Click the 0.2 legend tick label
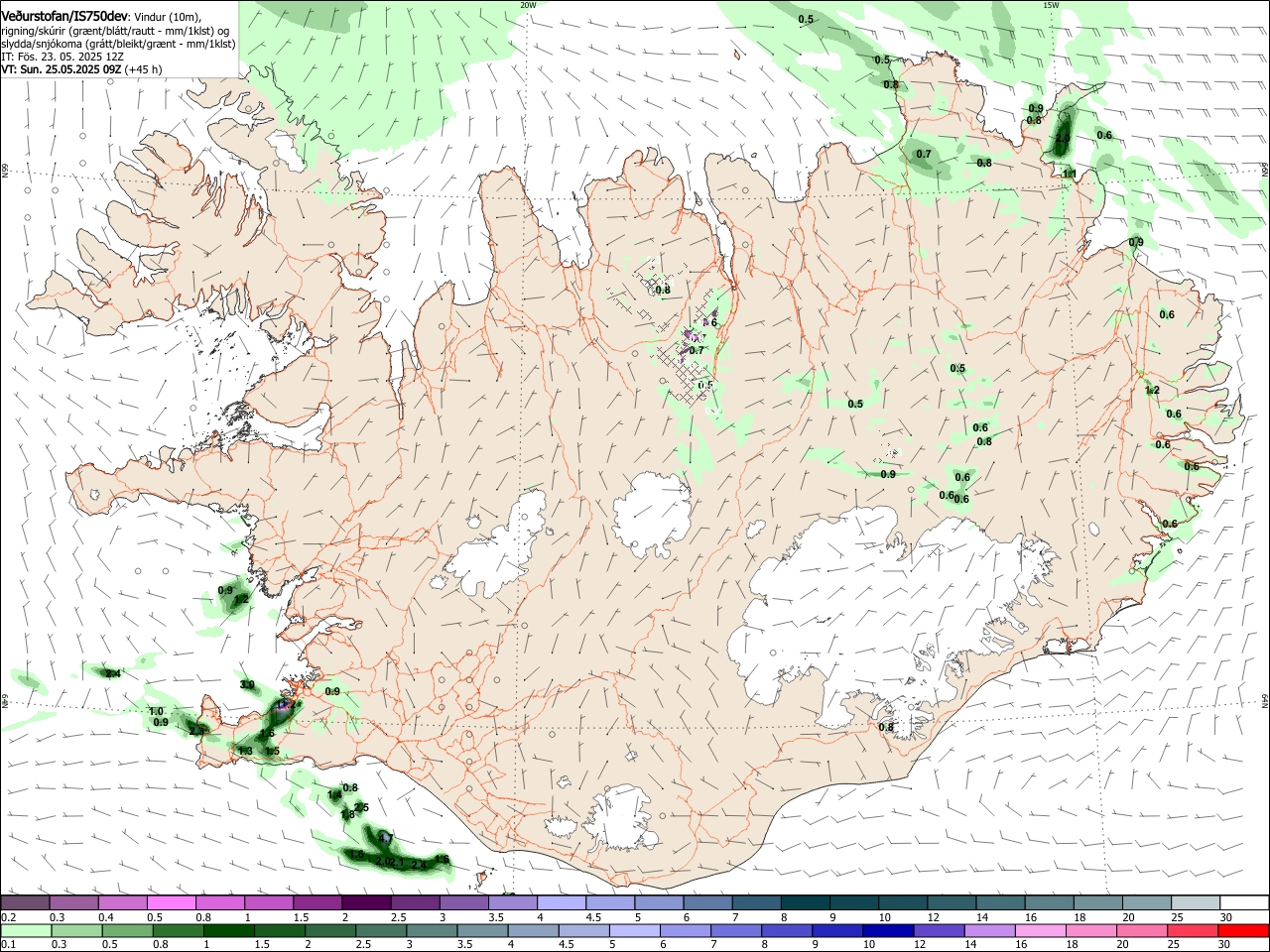This screenshot has width=1270, height=952. point(8,917)
